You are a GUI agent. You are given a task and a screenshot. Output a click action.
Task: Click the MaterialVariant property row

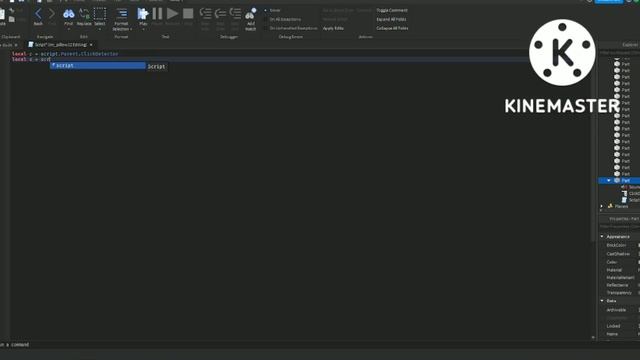pos(620,278)
